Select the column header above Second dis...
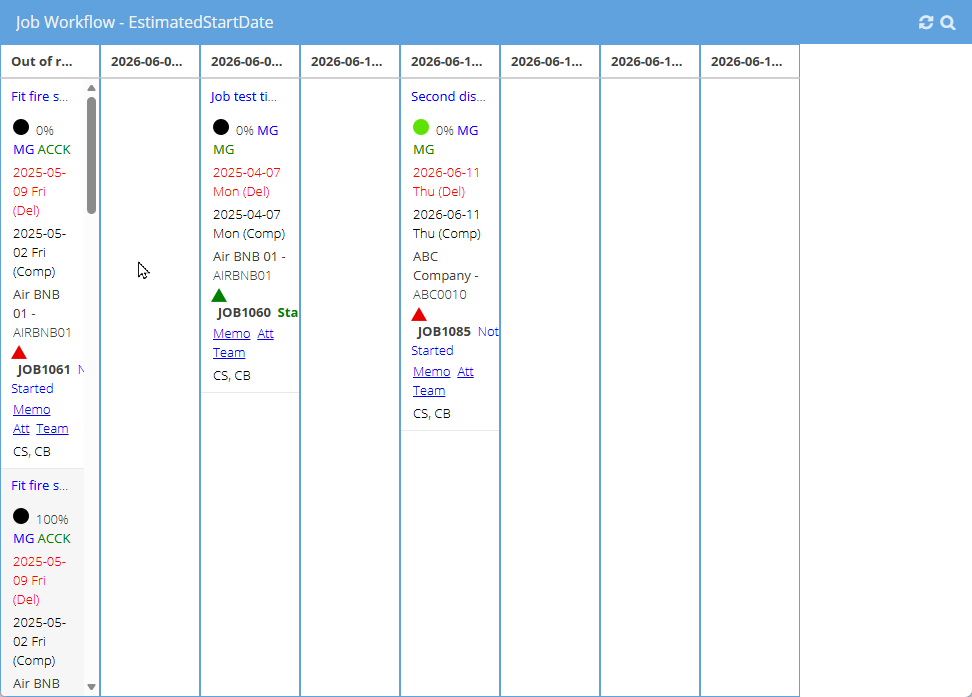The height and width of the screenshot is (697, 972). coord(450,61)
